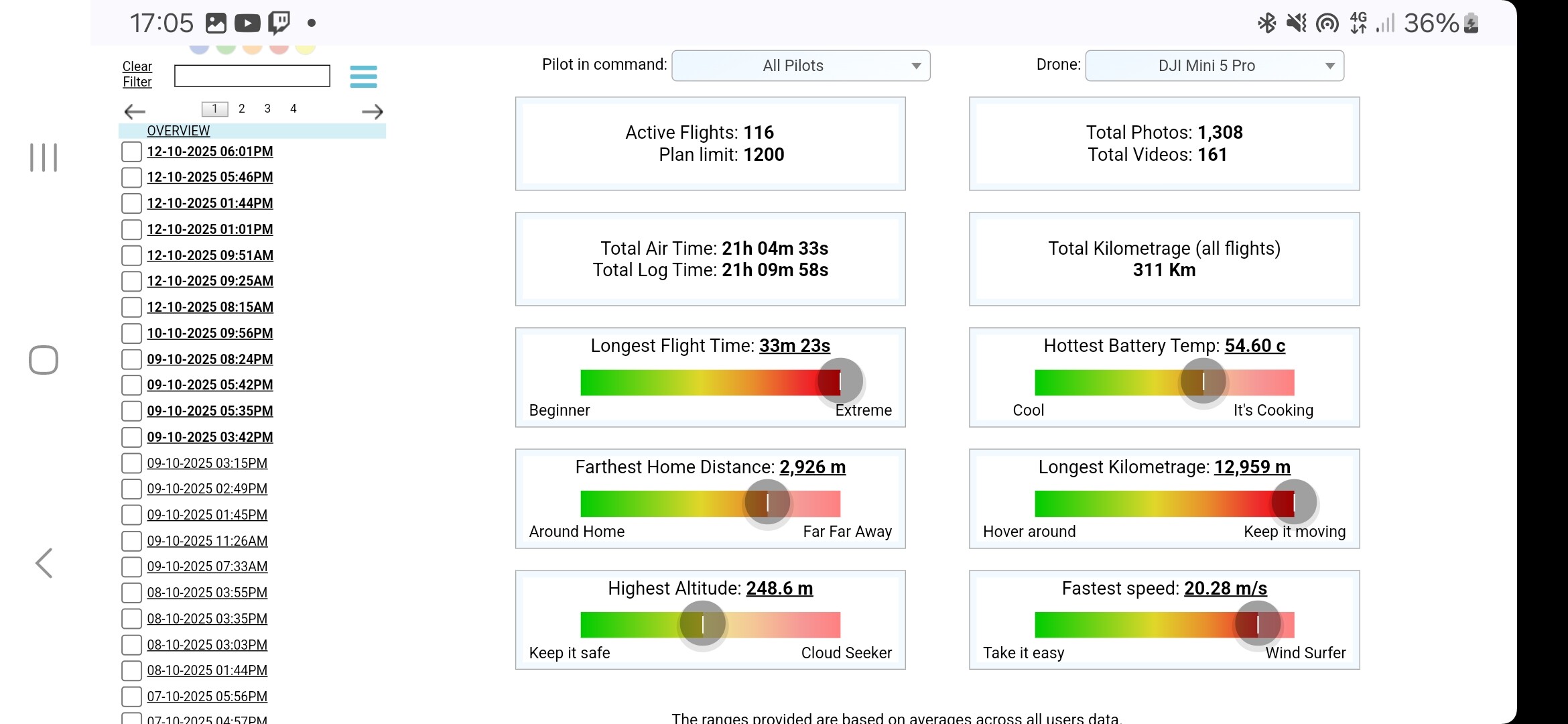Click inside the flight filter text box
Image resolution: width=1568 pixels, height=724 pixels.
tap(252, 76)
